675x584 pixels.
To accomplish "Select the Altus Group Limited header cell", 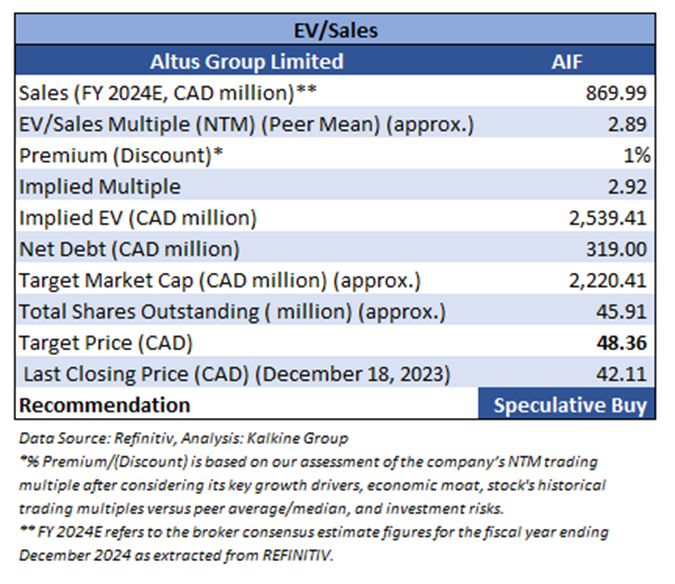I will click(x=246, y=62).
